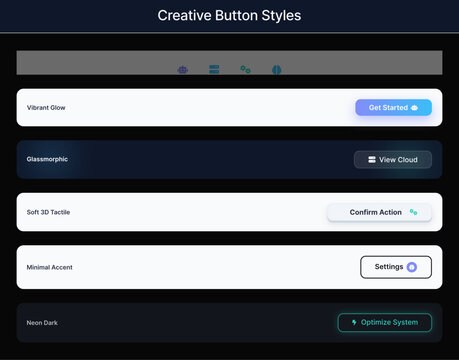Open the Settings outlined button
Image resolution: width=459 pixels, height=360 pixels.
[x=396, y=267]
